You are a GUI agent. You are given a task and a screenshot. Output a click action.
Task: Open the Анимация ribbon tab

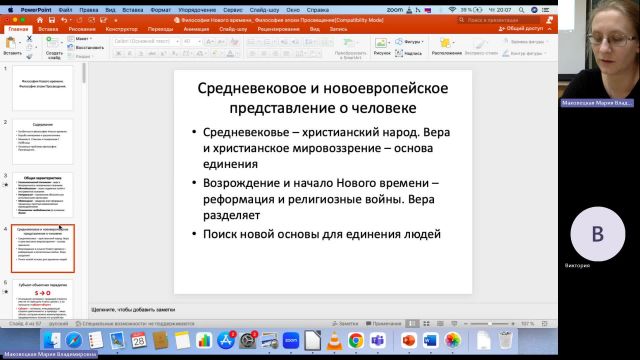pyautogui.click(x=196, y=29)
